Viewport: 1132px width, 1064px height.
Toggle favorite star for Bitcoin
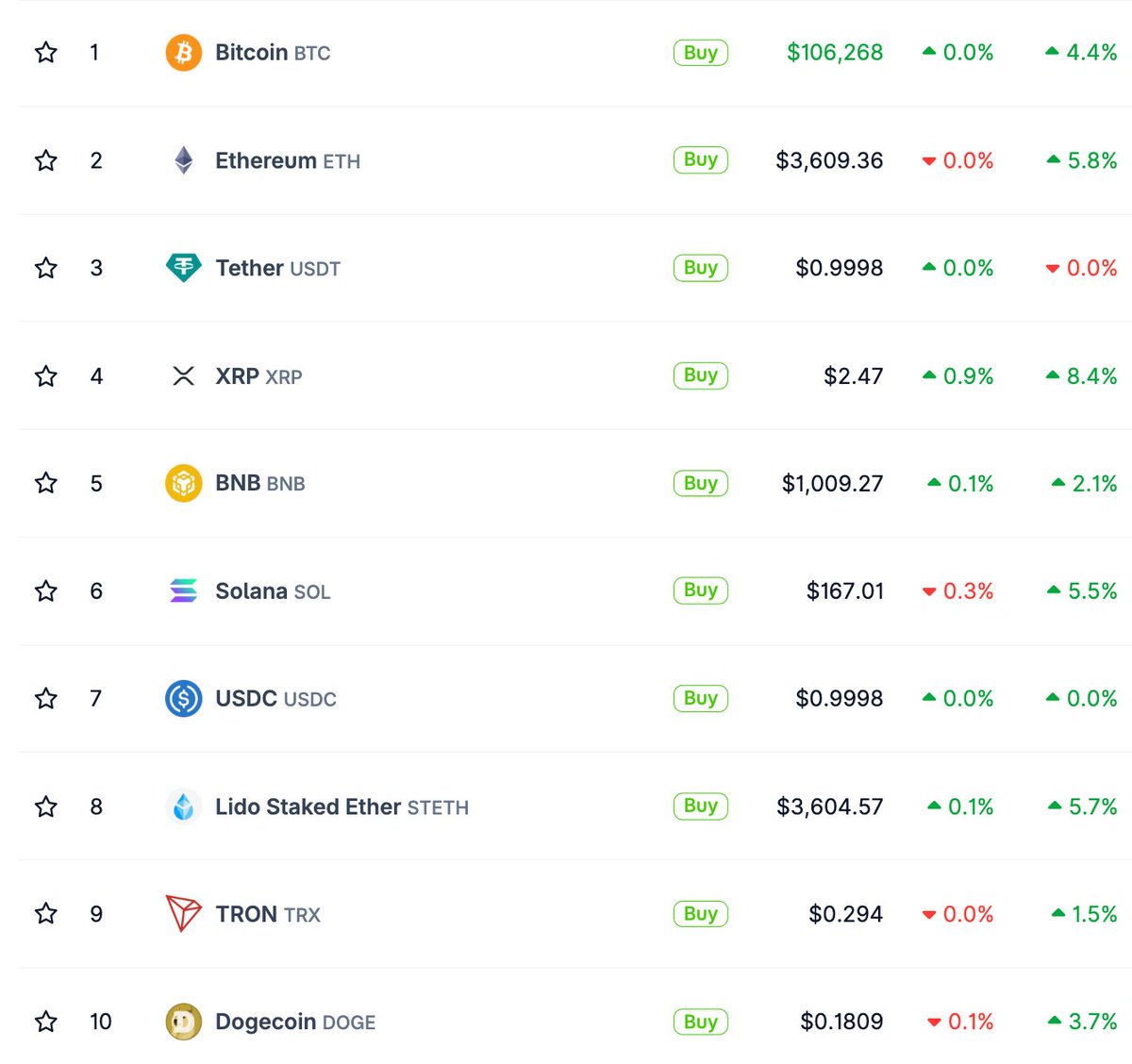46,53
